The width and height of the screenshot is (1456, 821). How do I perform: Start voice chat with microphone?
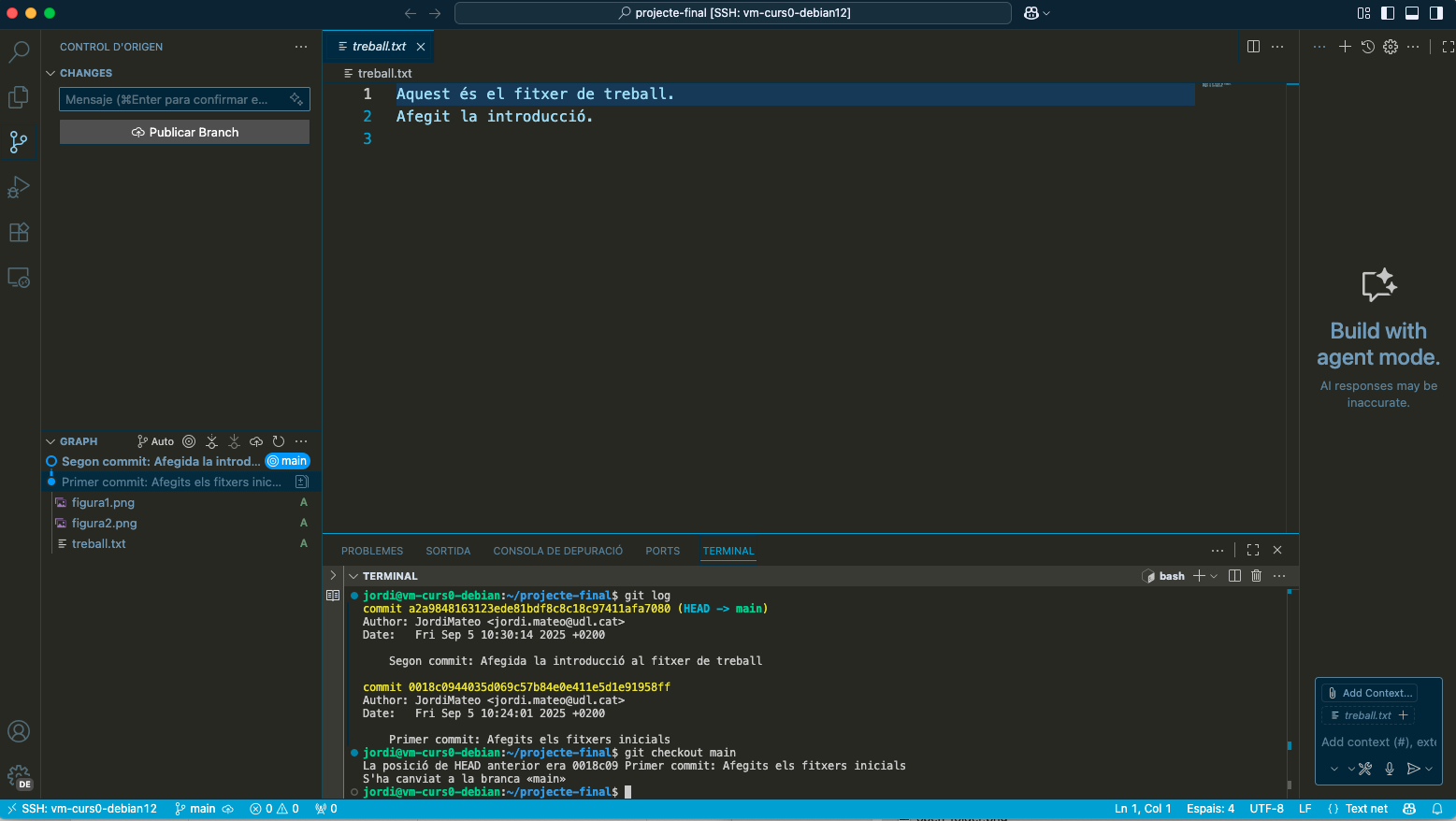1390,769
